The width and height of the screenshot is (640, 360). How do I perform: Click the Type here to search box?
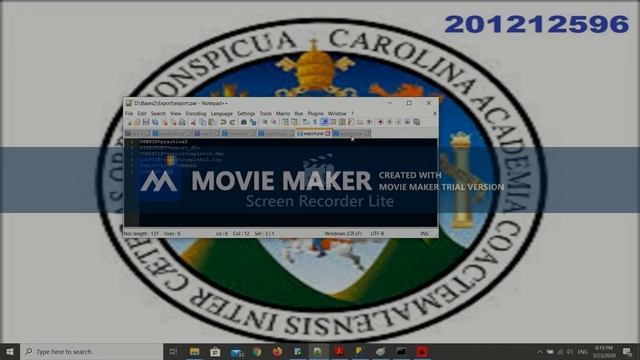click(x=91, y=351)
